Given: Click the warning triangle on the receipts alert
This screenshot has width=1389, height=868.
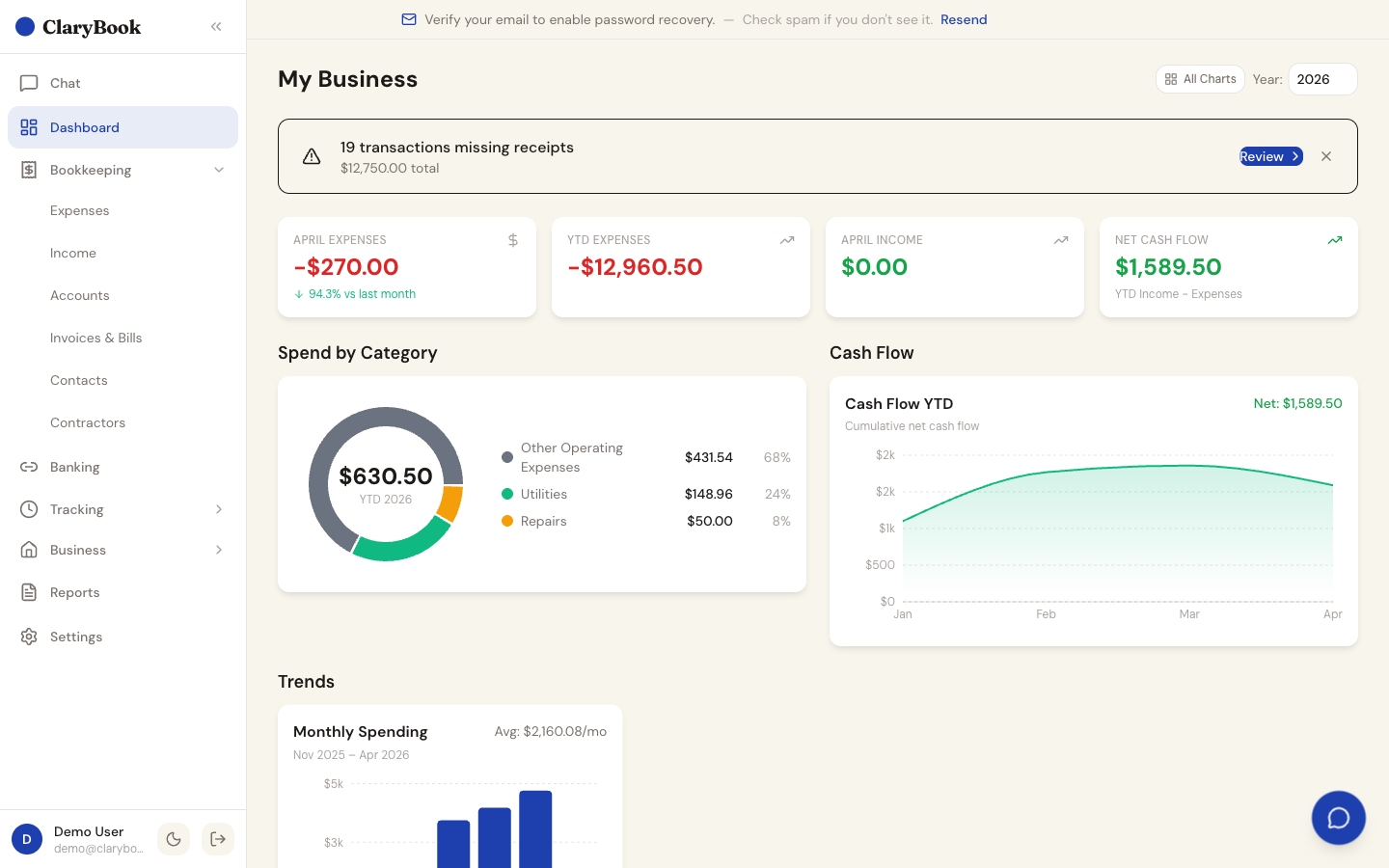Looking at the screenshot, I should click(x=311, y=155).
